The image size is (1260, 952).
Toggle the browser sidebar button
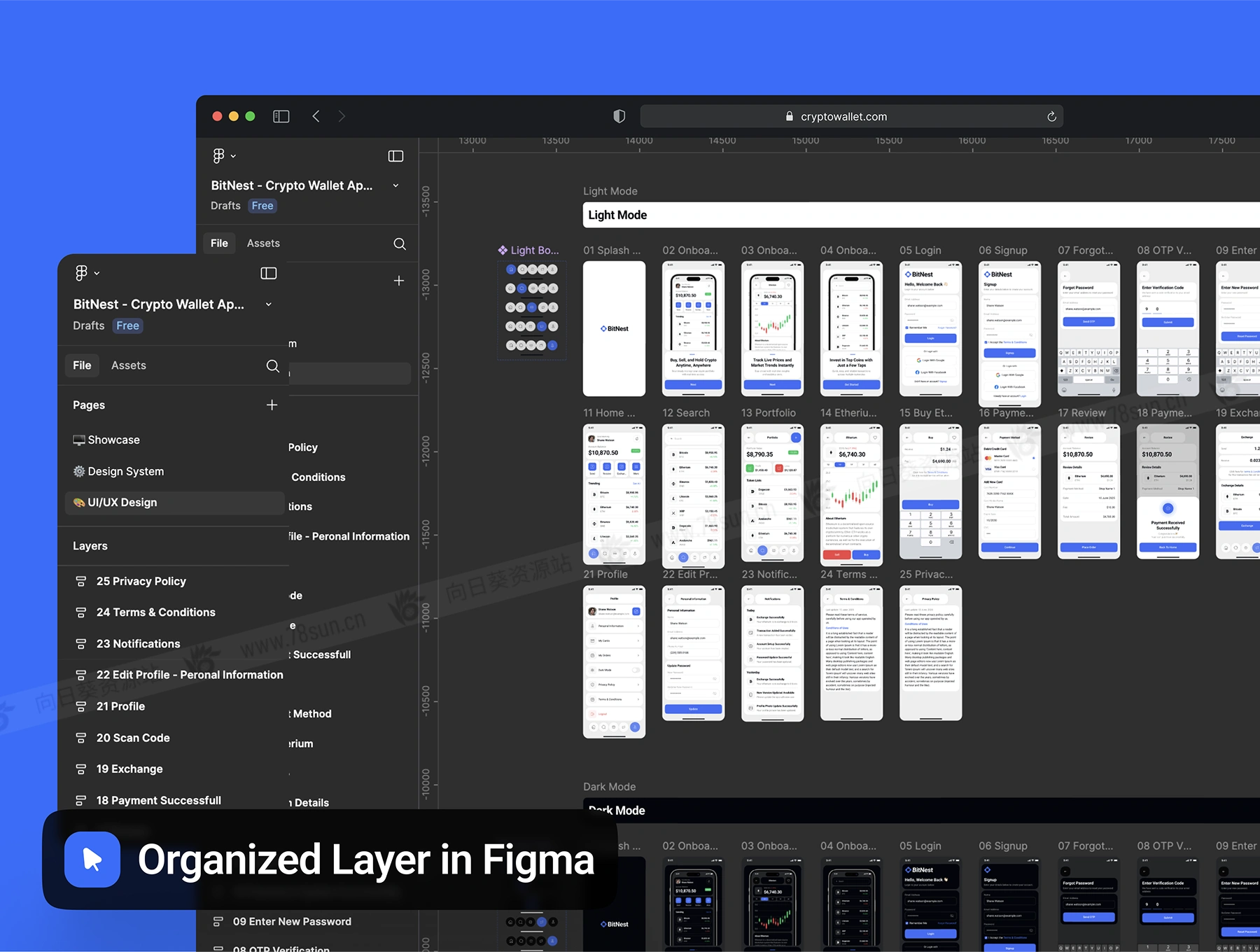(281, 116)
